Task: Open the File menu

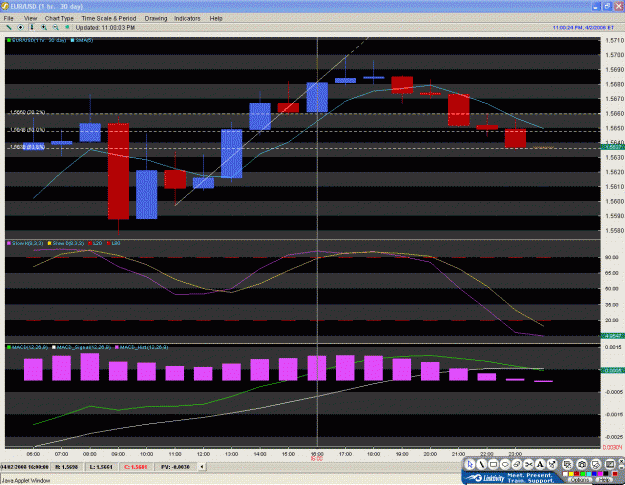Action: click(8, 18)
